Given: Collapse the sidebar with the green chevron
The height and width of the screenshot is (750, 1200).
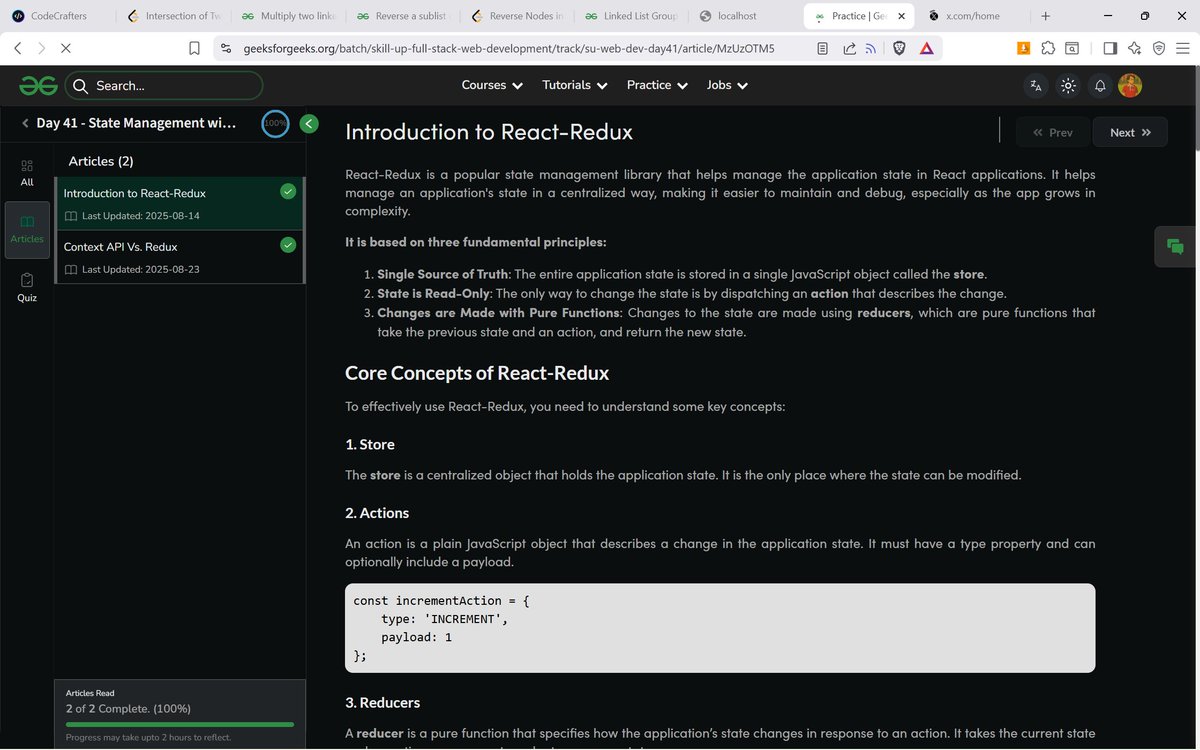Looking at the screenshot, I should (308, 123).
